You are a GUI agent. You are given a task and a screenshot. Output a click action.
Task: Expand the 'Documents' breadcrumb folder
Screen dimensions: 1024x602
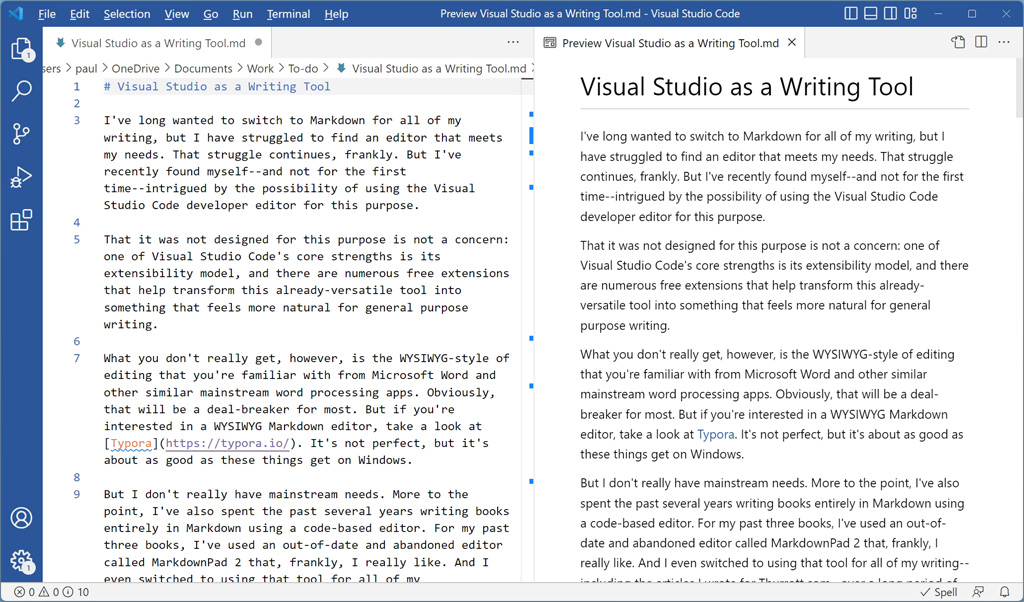click(x=203, y=69)
